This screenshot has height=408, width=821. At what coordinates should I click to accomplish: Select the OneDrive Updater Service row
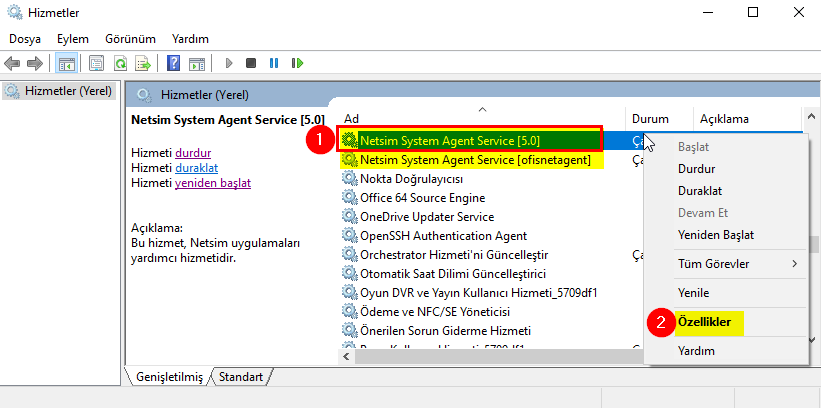pyautogui.click(x=427, y=217)
